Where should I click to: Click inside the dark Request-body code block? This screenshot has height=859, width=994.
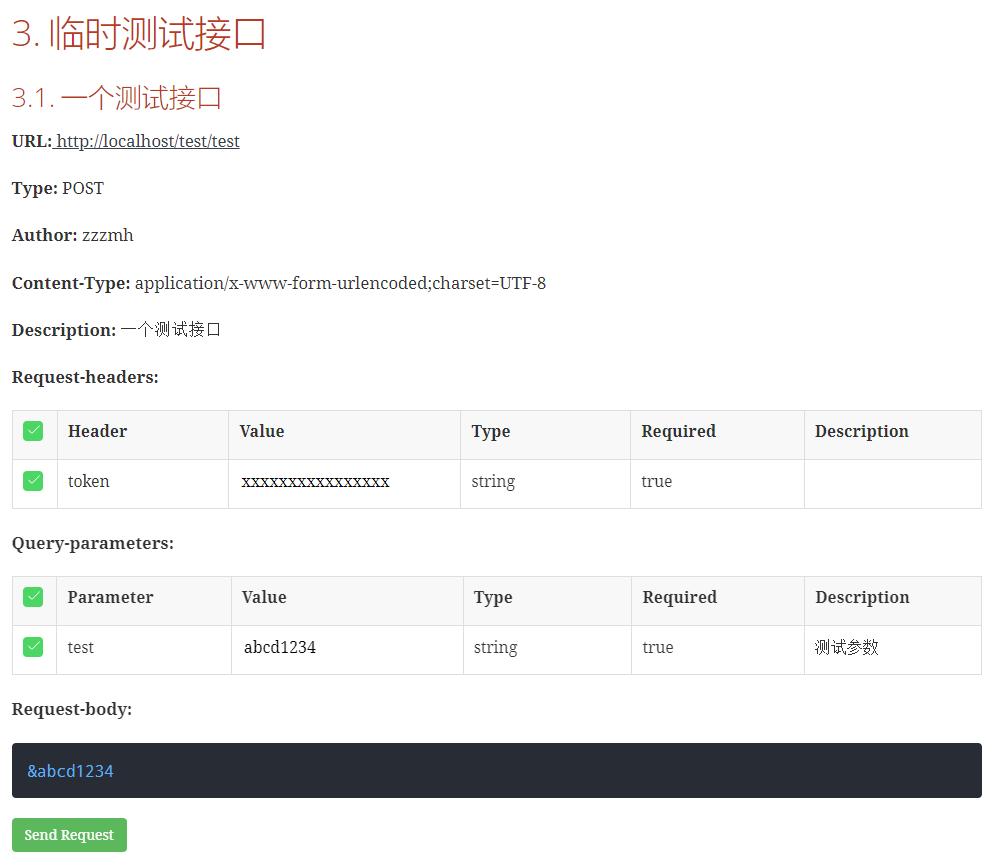click(x=496, y=770)
